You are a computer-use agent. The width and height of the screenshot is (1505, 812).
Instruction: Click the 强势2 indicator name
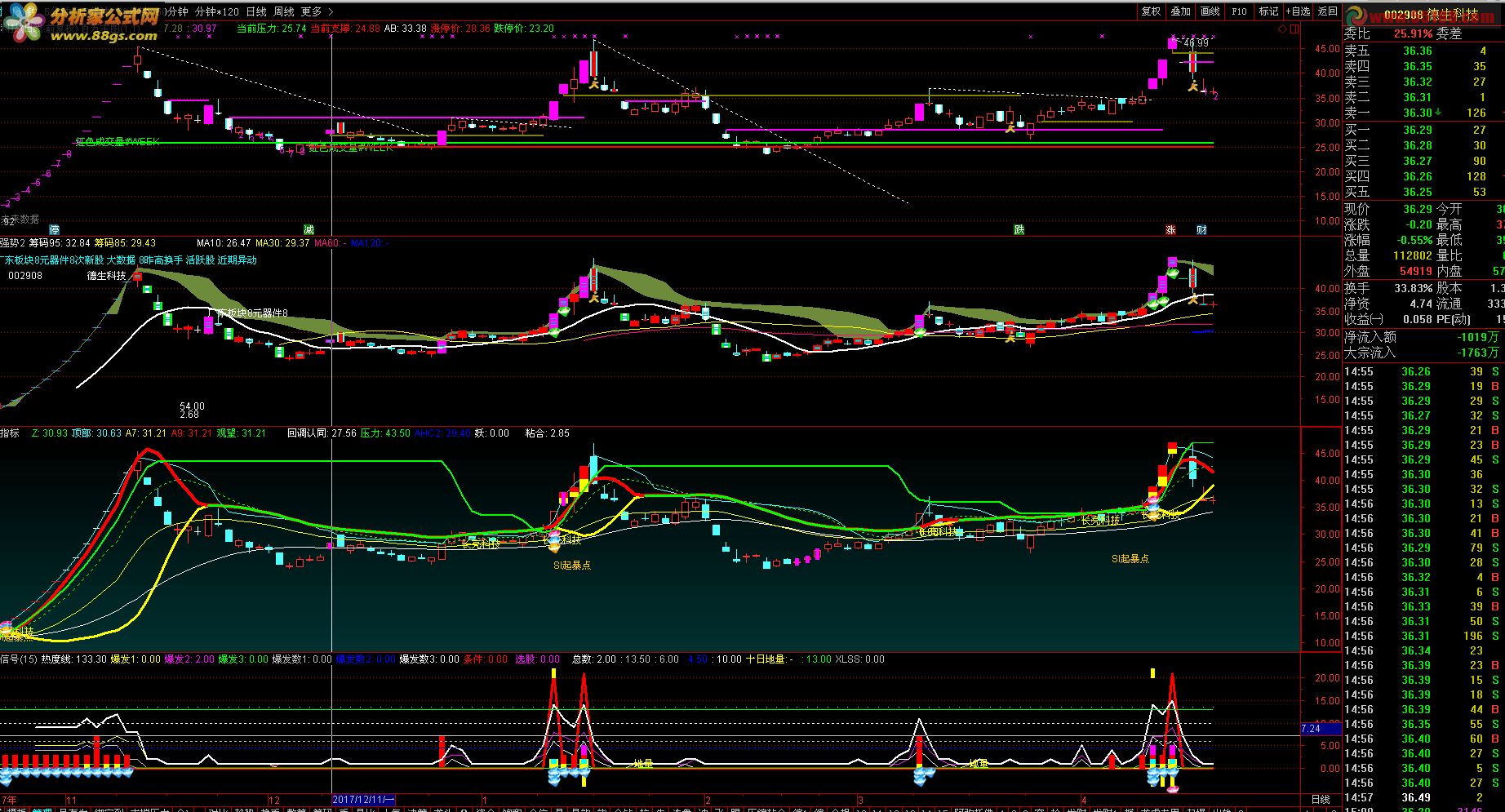13,242
